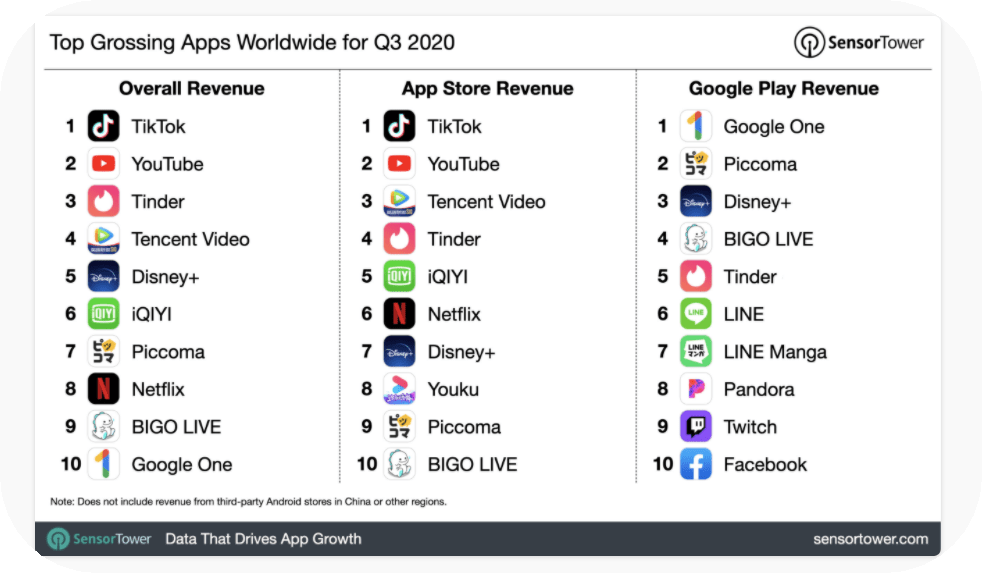Click the TikTok icon under App Store Revenue
This screenshot has width=983, height=574.
pos(399,126)
